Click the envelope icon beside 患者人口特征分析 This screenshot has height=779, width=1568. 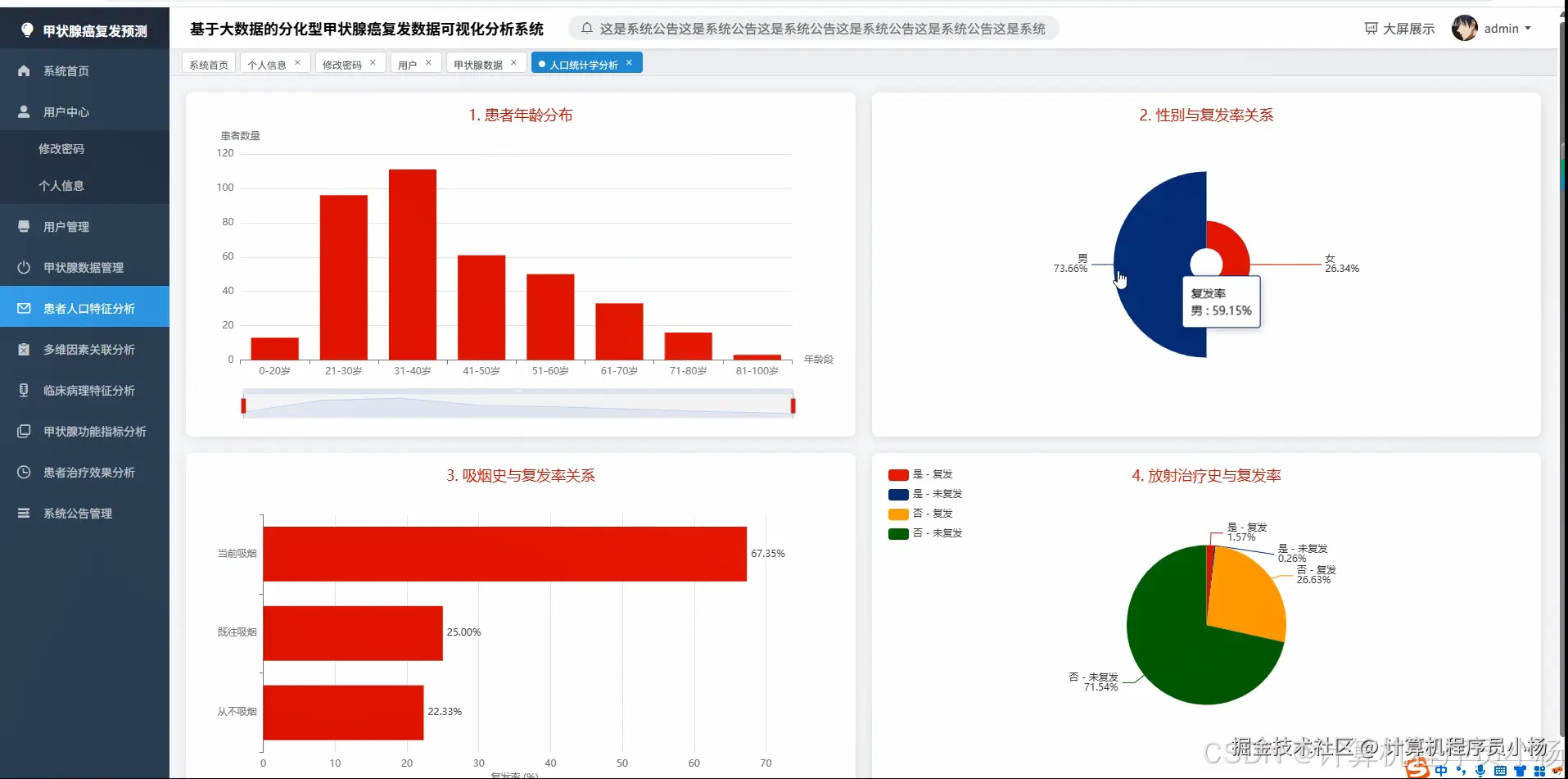24,309
